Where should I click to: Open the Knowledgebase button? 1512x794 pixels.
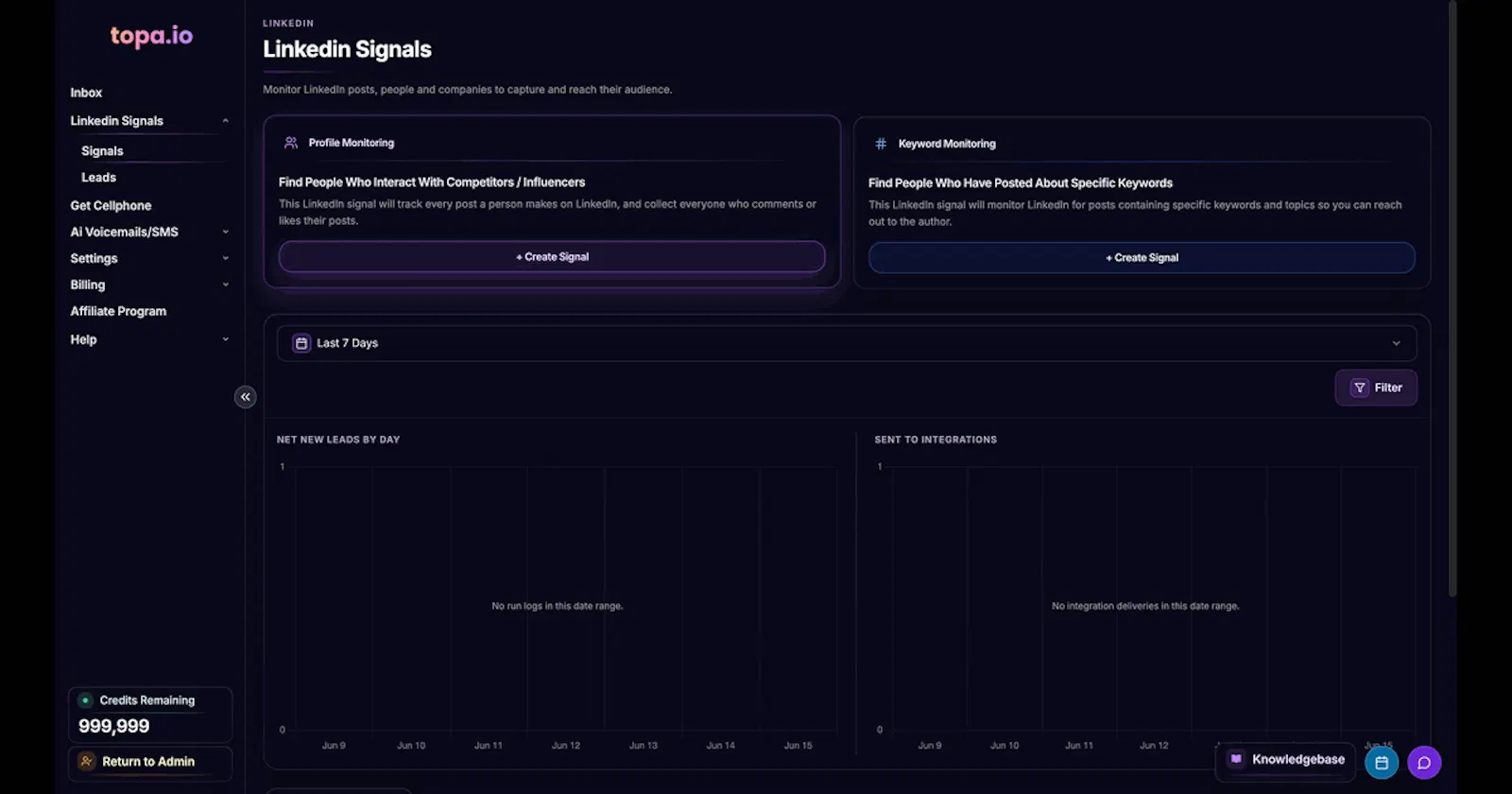tap(1285, 760)
